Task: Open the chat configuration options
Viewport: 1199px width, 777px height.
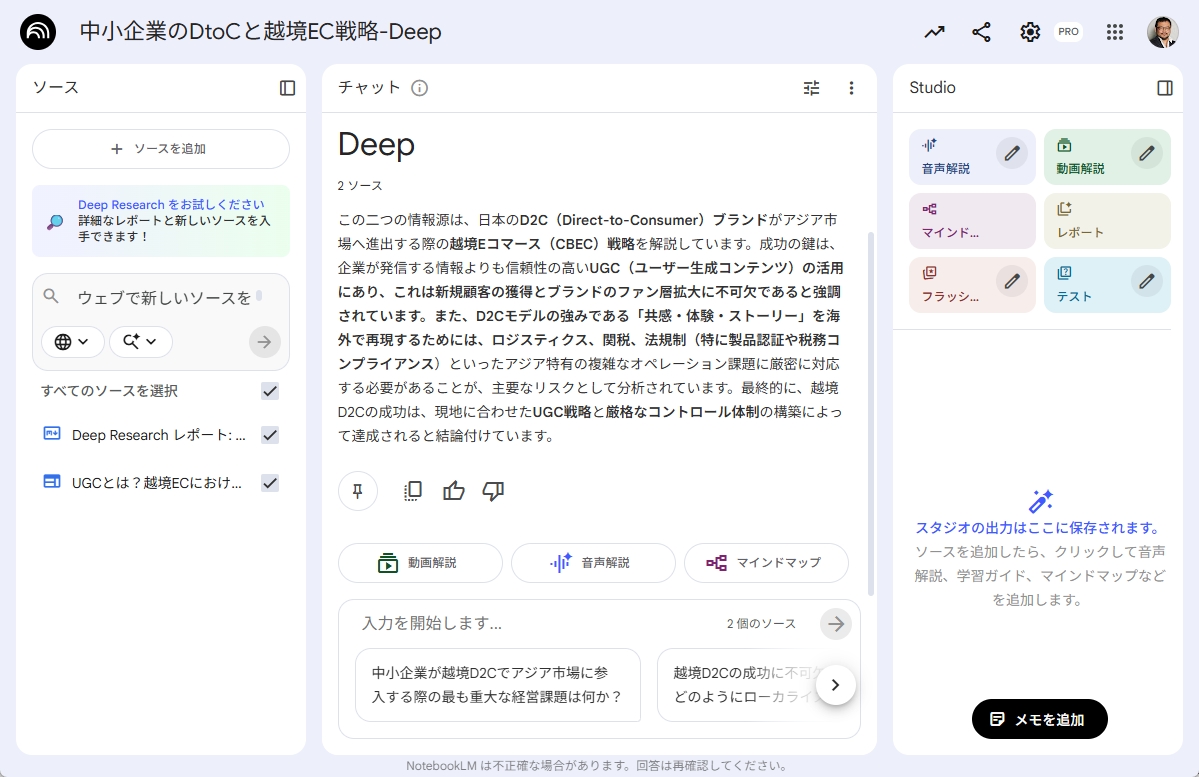Action: click(x=811, y=88)
